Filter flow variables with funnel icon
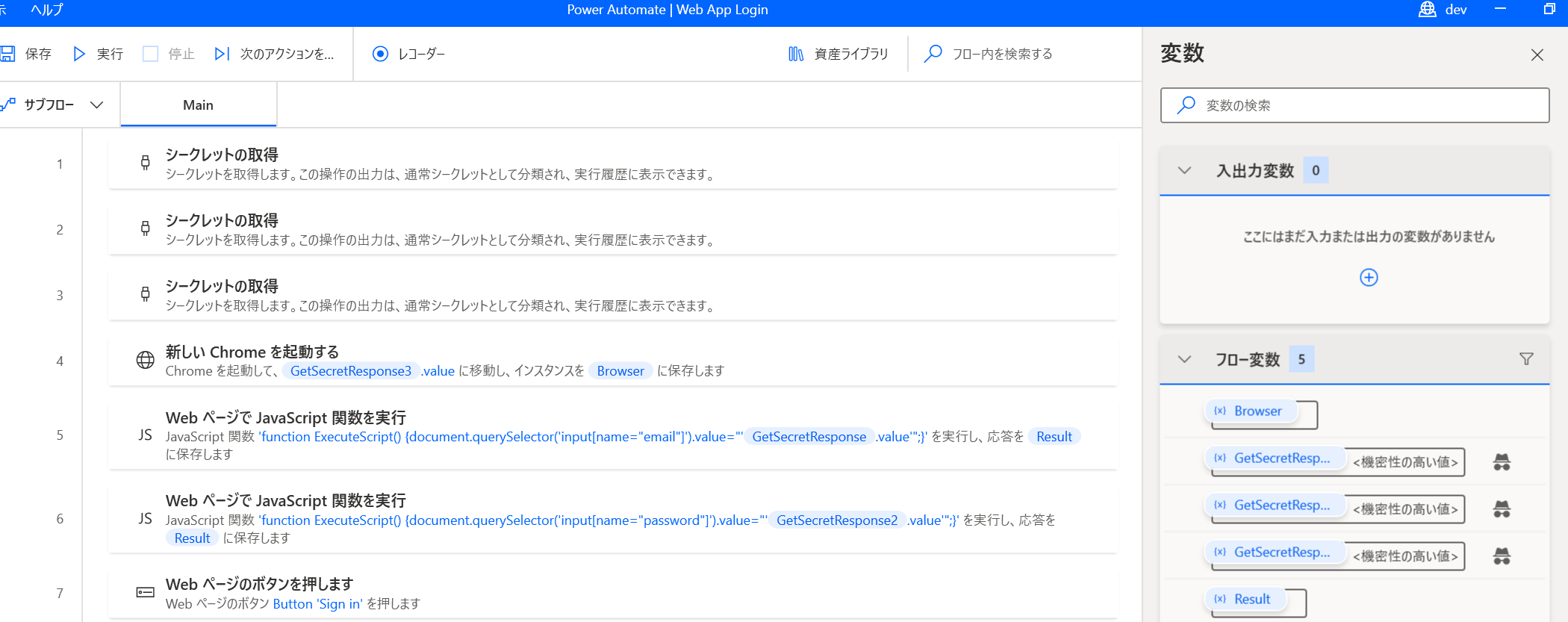1568x622 pixels. [1526, 359]
